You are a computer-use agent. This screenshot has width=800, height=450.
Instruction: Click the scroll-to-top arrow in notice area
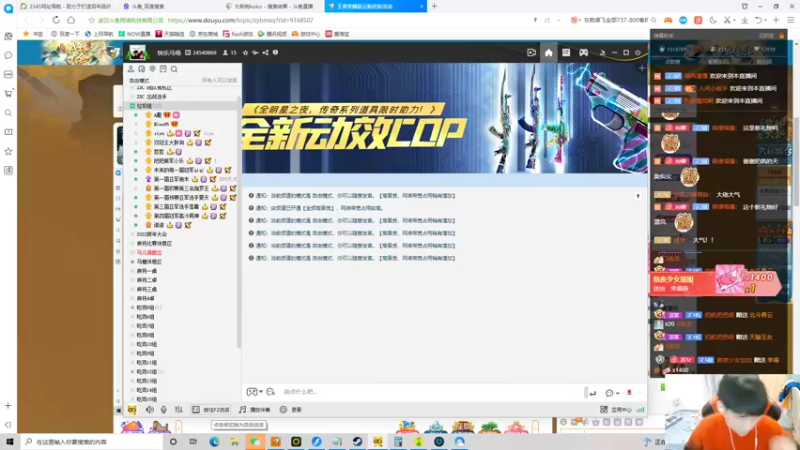click(638, 196)
